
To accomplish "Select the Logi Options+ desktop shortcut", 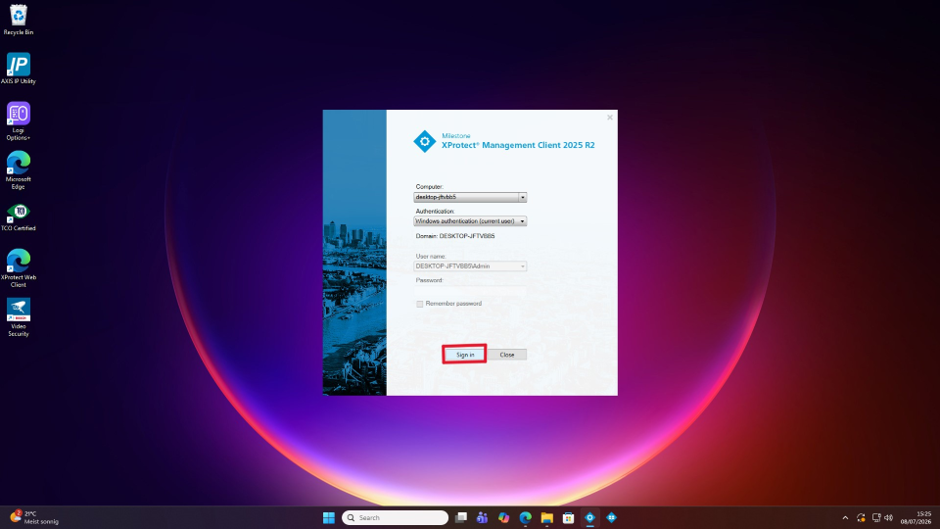I will (18, 121).
